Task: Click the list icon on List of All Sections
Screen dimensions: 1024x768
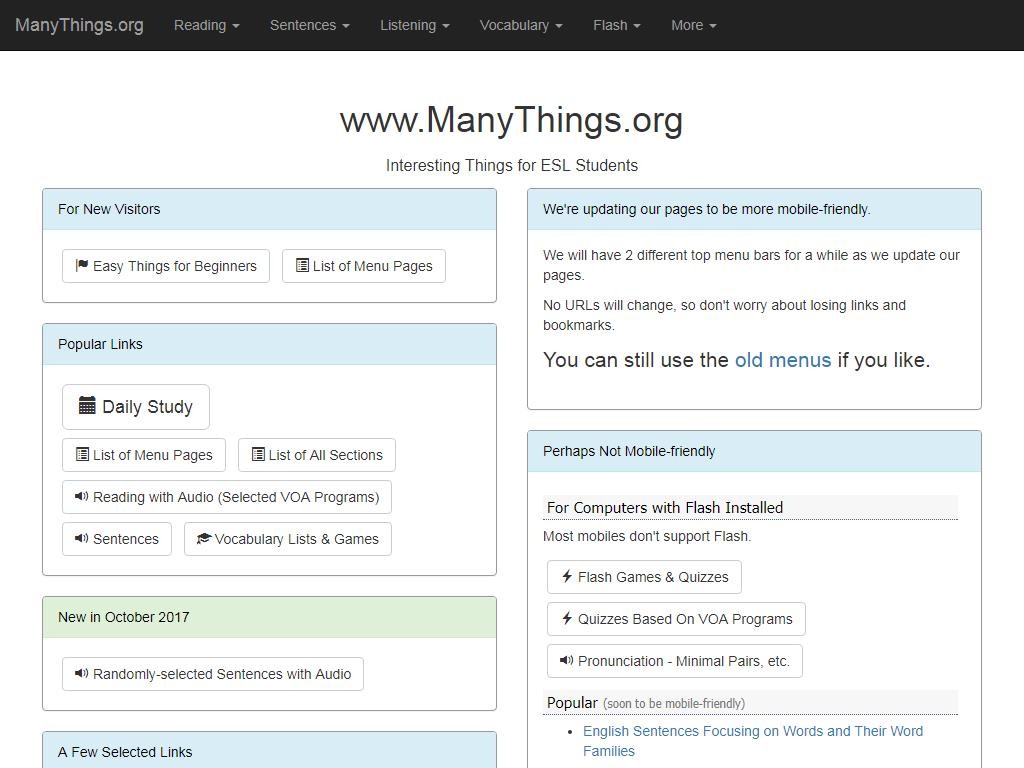Action: (x=258, y=454)
